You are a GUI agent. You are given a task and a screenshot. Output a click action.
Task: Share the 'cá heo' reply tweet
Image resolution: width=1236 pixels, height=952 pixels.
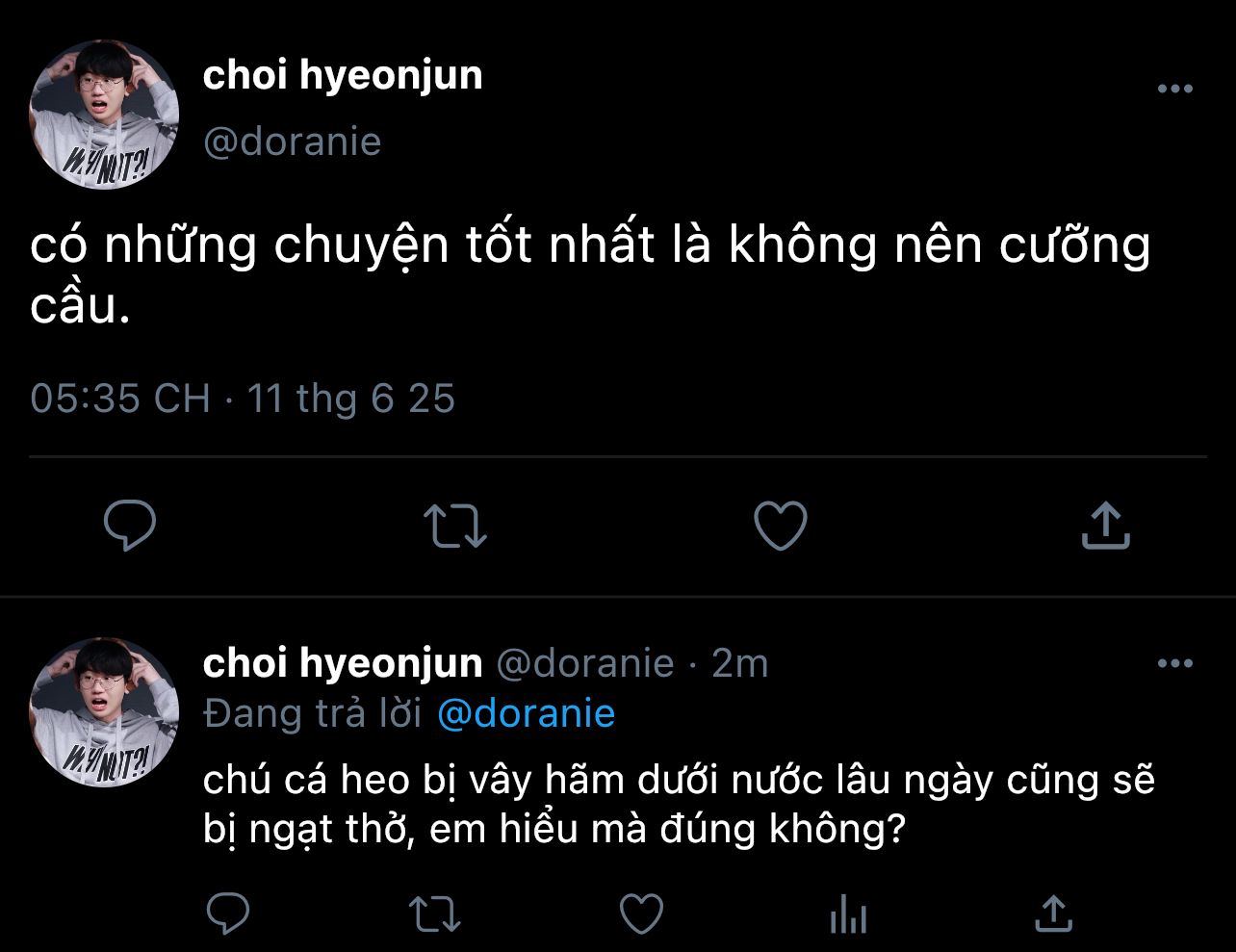click(x=1054, y=913)
